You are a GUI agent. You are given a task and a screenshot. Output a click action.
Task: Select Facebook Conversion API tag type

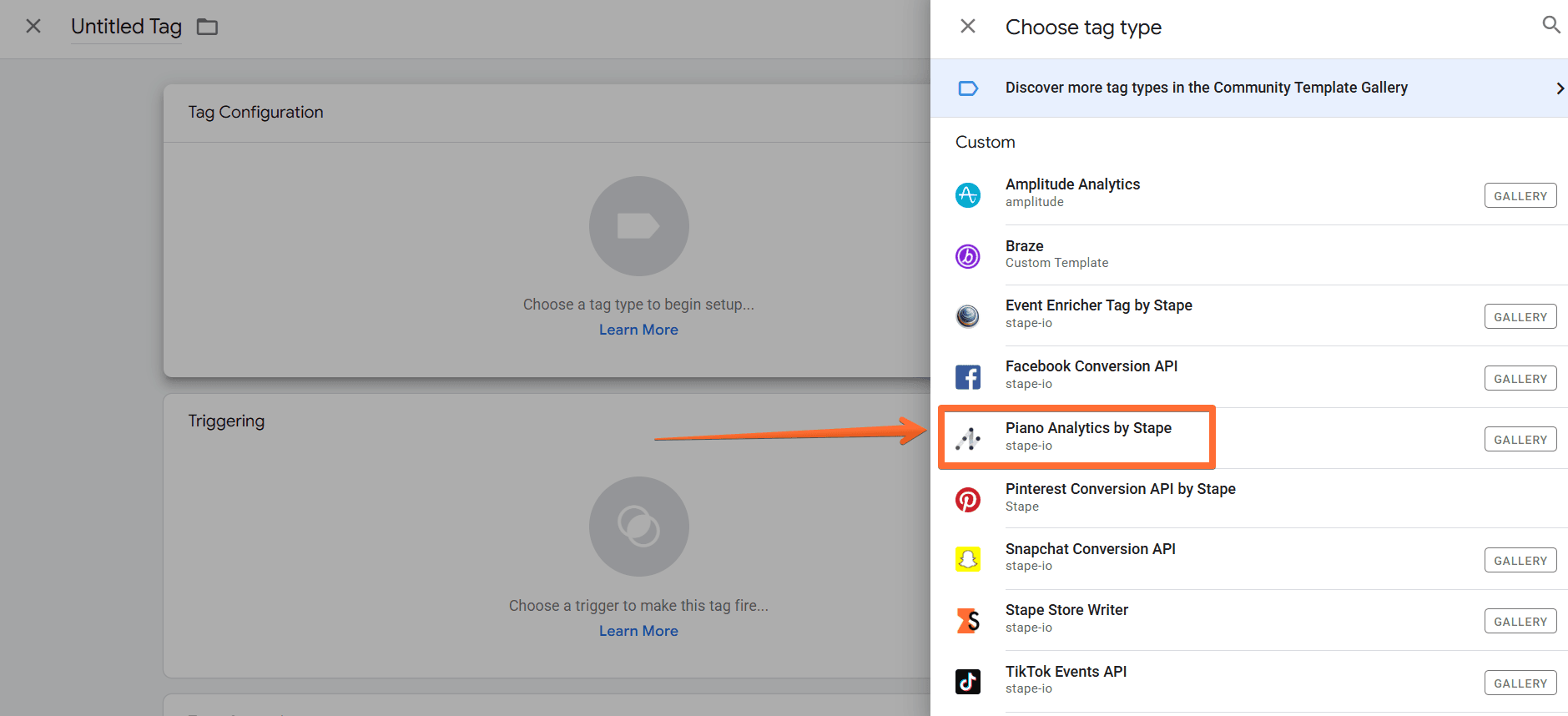tap(1249, 377)
